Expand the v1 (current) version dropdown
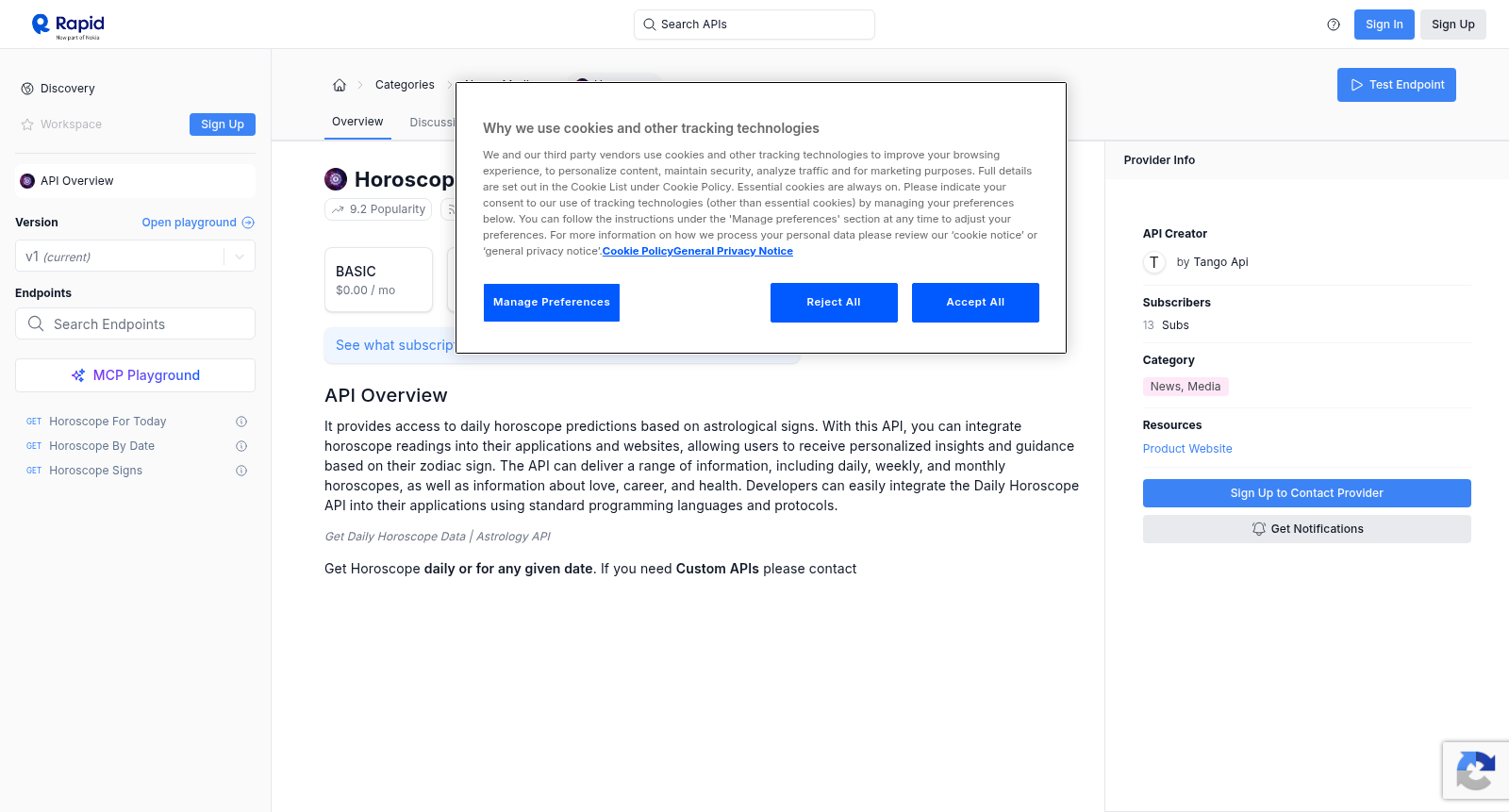 [135, 257]
